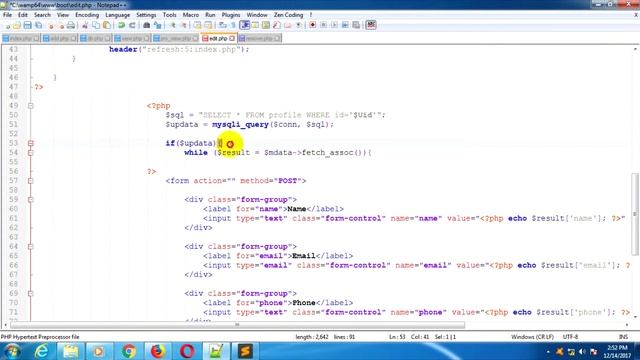Open the Replace dialog icon
640x360 pixels.
click(x=158, y=25)
